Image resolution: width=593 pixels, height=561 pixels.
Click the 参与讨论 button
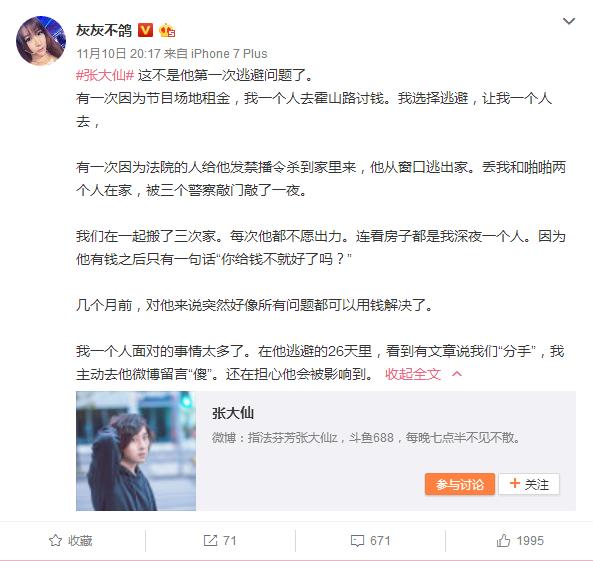(459, 484)
